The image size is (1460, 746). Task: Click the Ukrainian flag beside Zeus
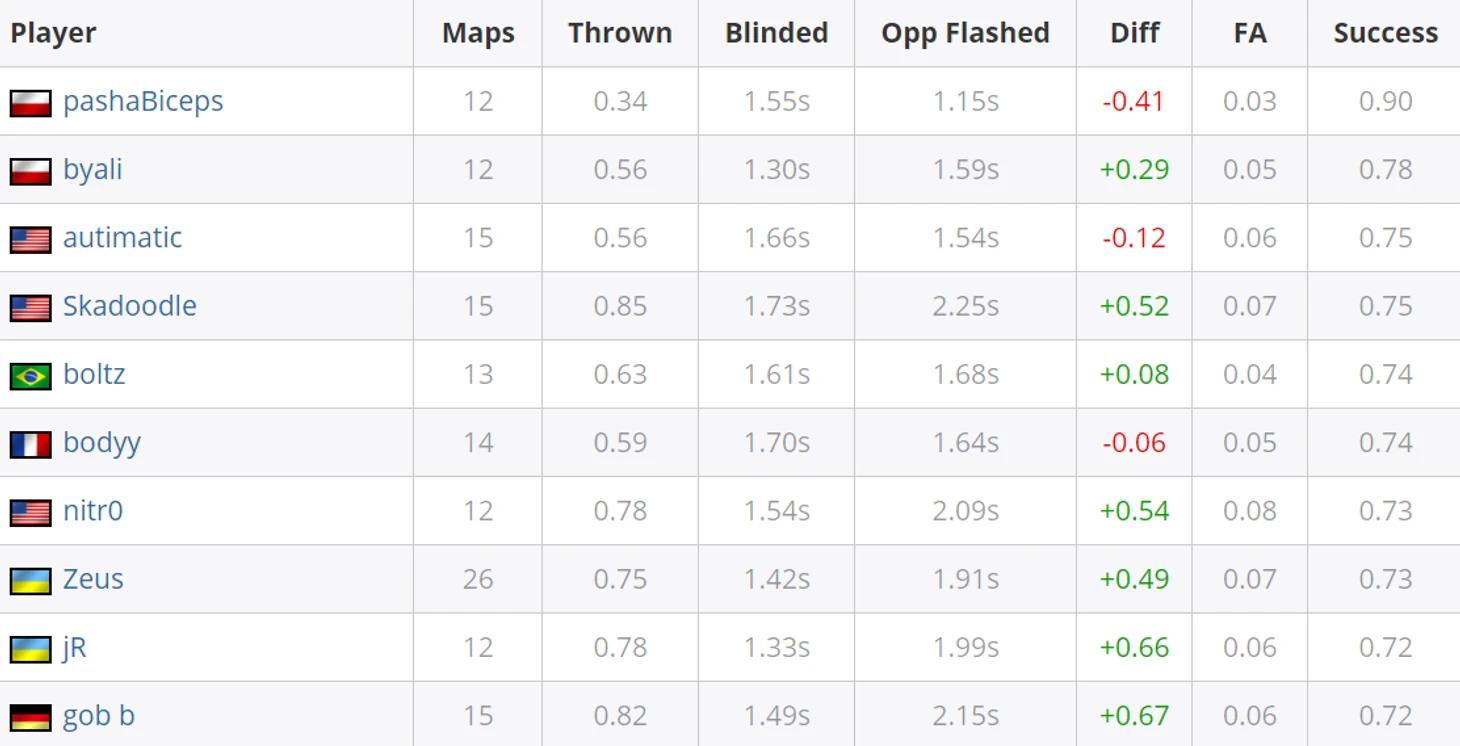[x=31, y=581]
